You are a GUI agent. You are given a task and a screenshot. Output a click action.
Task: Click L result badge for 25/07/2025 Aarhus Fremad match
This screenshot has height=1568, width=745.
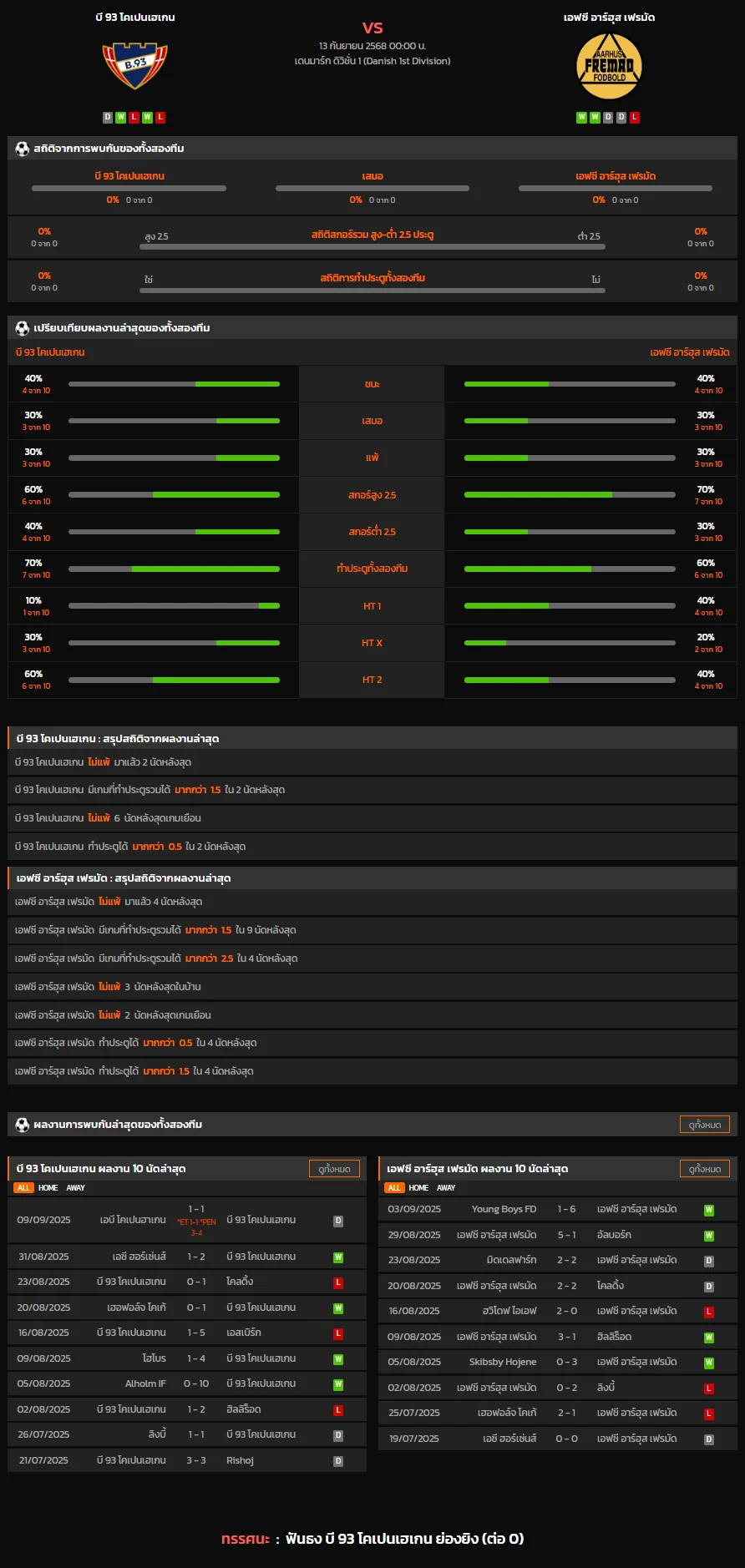709,1414
